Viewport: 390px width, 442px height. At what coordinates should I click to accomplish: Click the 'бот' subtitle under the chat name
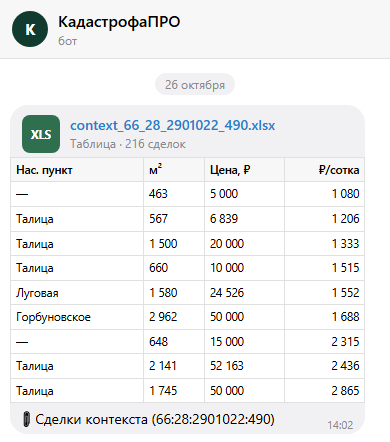tap(68, 41)
